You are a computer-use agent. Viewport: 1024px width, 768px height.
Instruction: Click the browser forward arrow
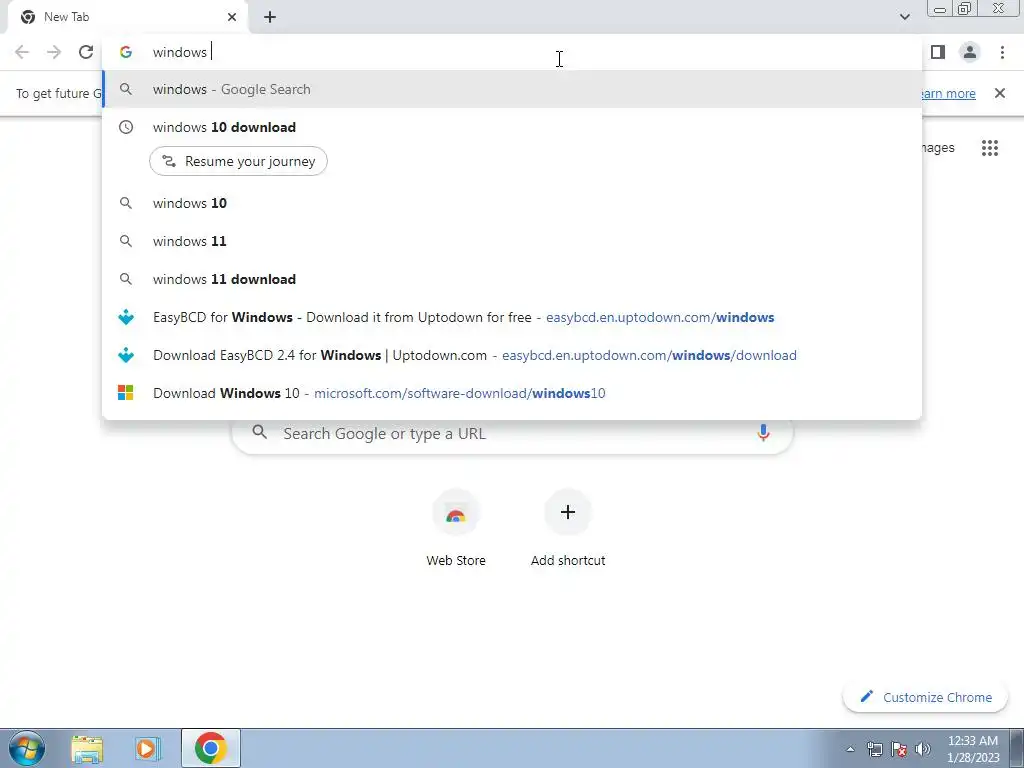54,52
